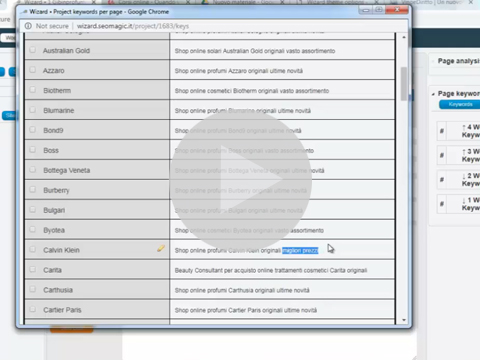
Task: Click the Carthusia keyword phrase cell
Action: [282, 290]
